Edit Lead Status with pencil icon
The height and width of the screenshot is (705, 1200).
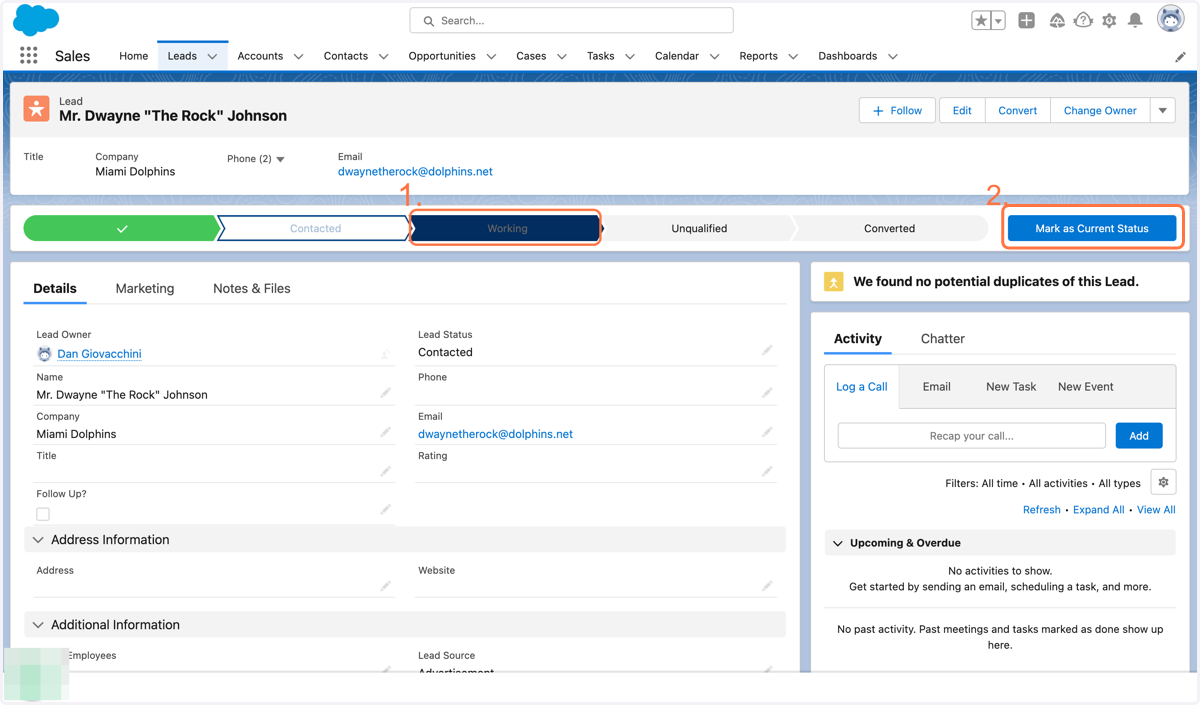click(767, 351)
